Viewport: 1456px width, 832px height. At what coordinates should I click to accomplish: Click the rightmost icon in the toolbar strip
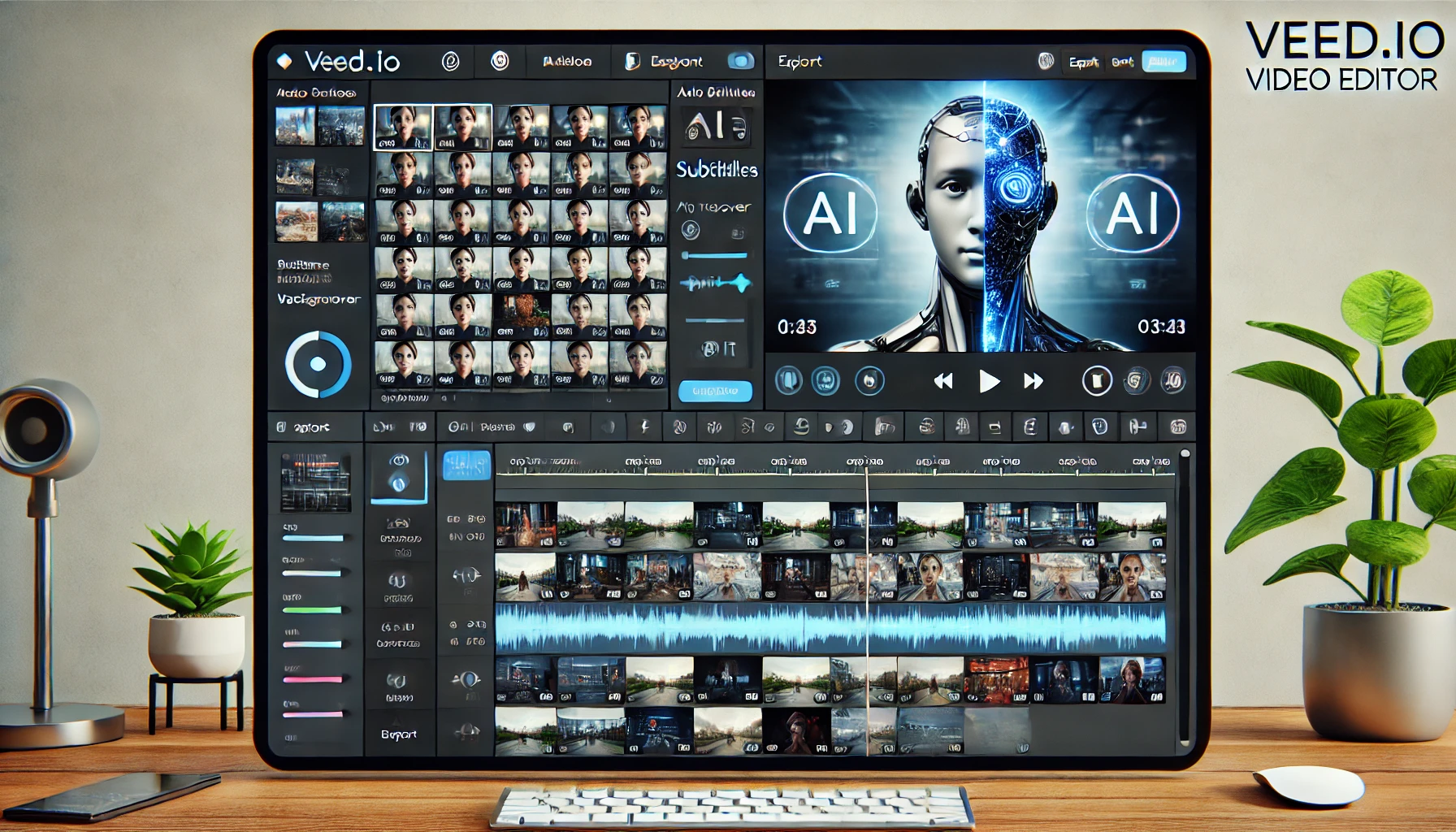1178,427
